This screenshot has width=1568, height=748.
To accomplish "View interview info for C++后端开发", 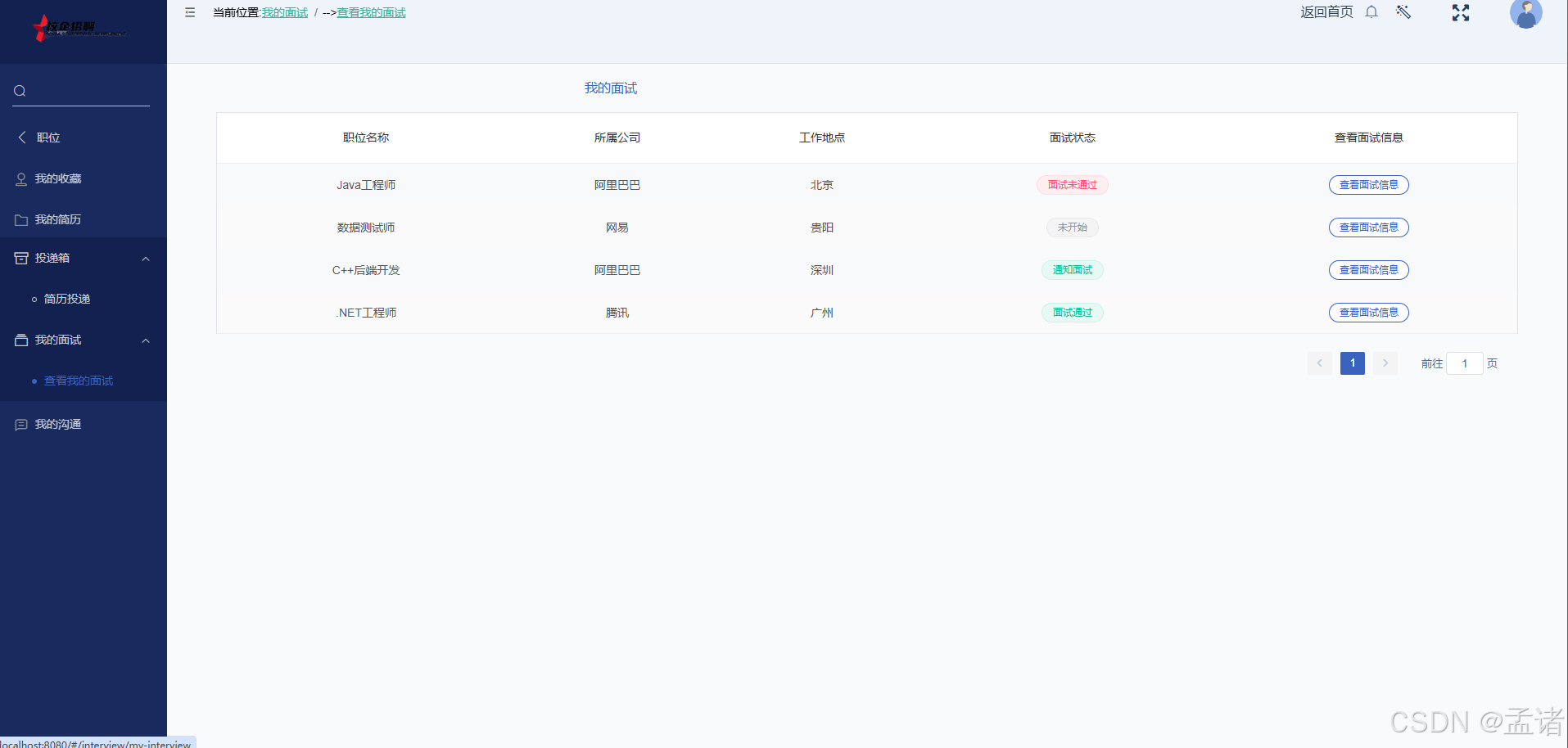I will tap(1368, 270).
